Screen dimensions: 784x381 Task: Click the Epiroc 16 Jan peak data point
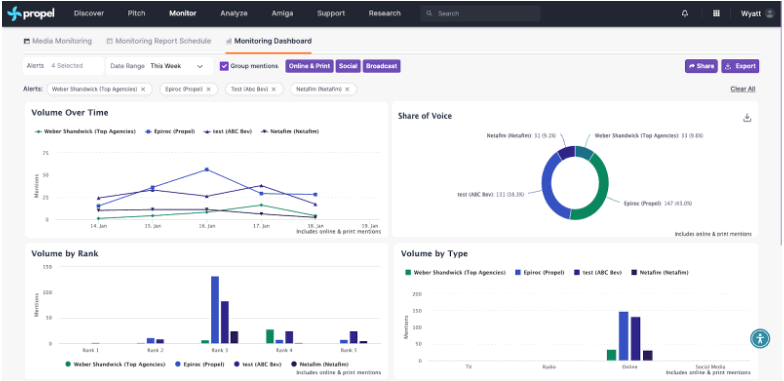[206, 170]
